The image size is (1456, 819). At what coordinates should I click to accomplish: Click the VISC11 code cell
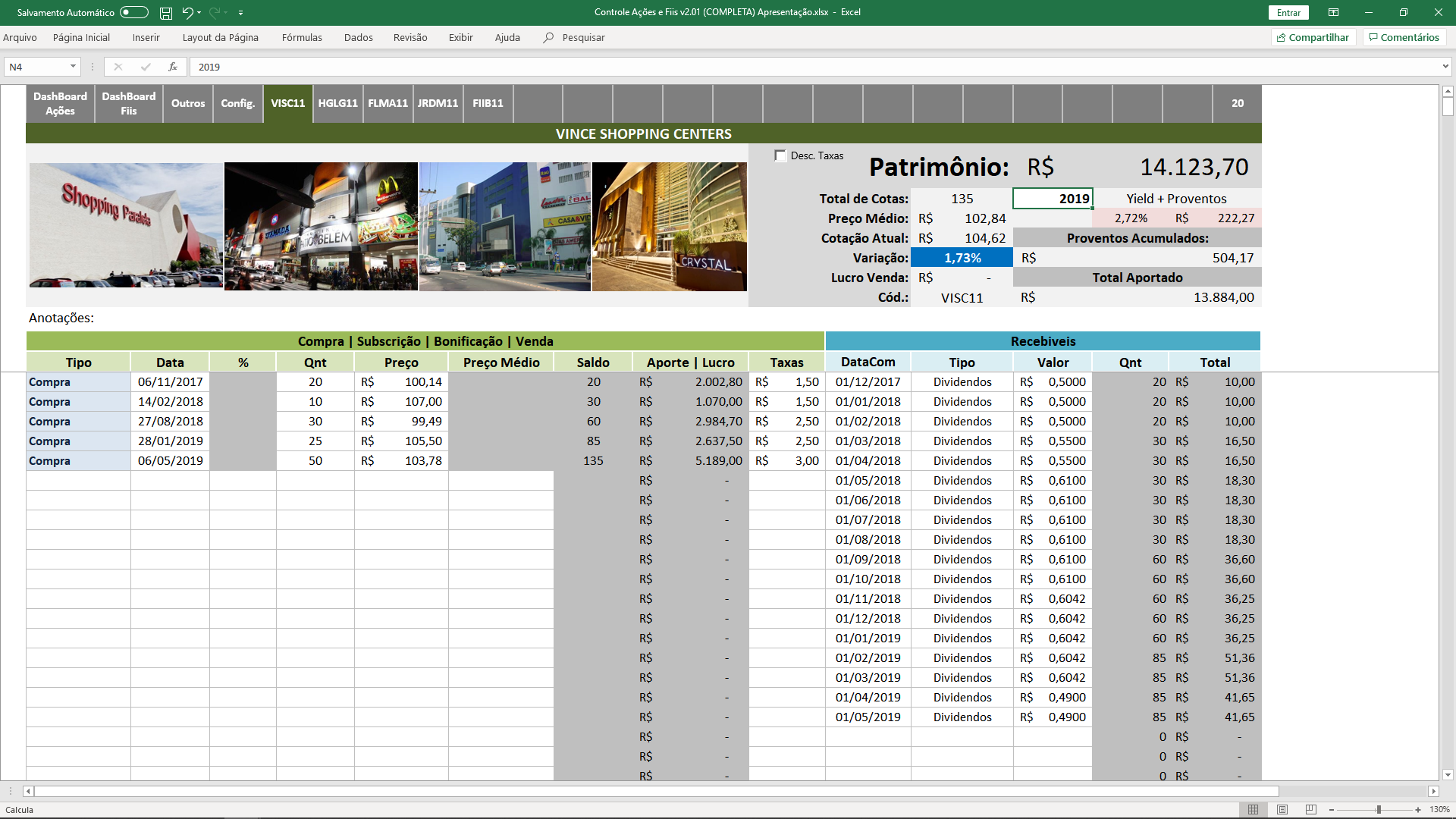pos(962,298)
